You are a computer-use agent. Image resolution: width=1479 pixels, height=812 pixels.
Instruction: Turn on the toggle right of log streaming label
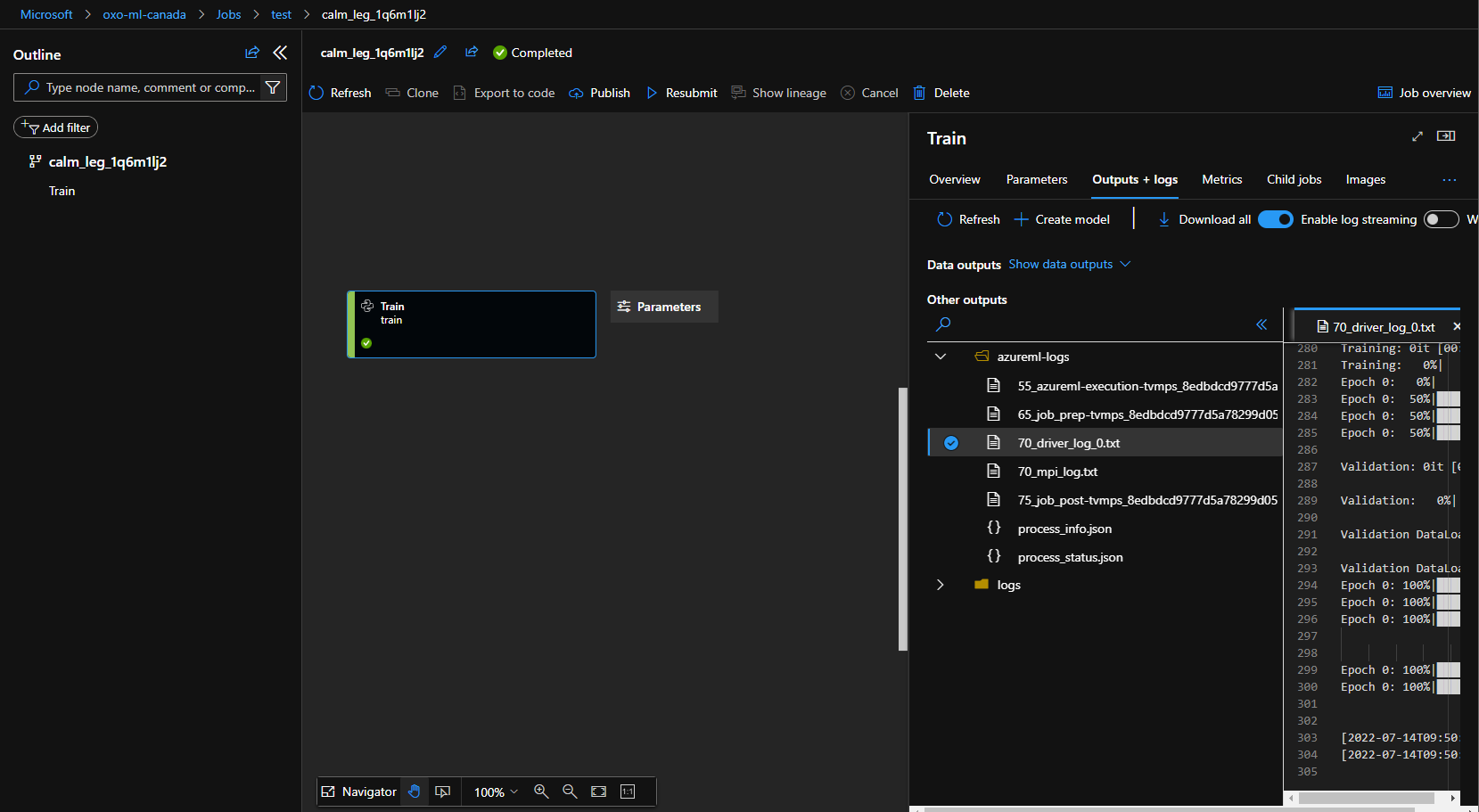1441,219
